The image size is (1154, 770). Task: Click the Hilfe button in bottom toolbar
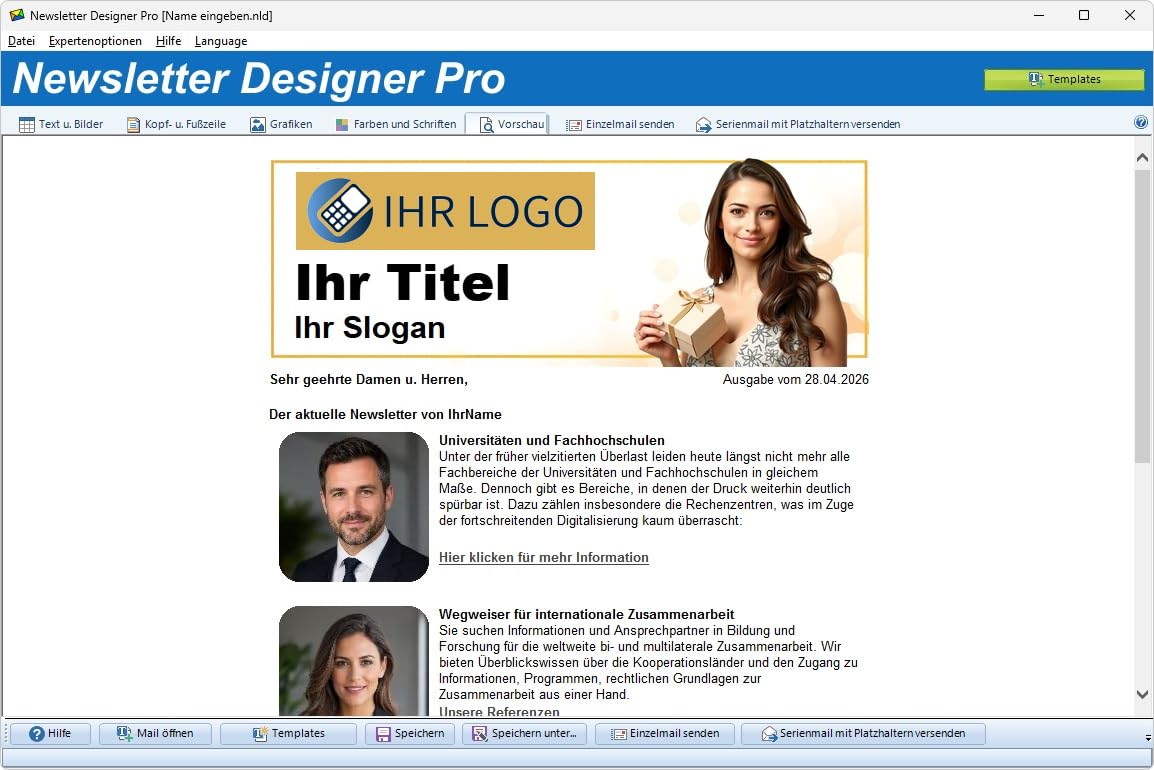(50, 734)
